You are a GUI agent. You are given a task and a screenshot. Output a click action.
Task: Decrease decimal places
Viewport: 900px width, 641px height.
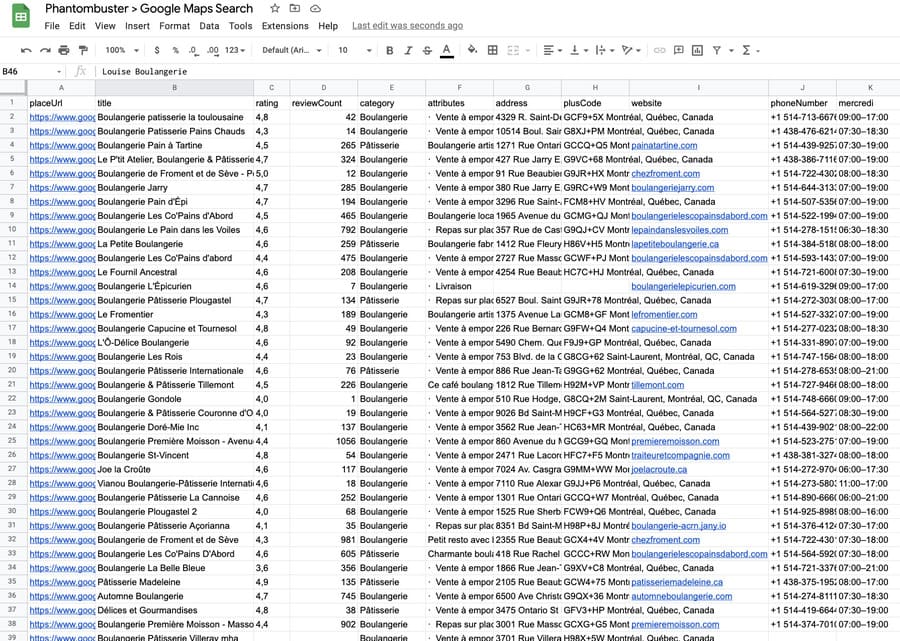pyautogui.click(x=193, y=50)
